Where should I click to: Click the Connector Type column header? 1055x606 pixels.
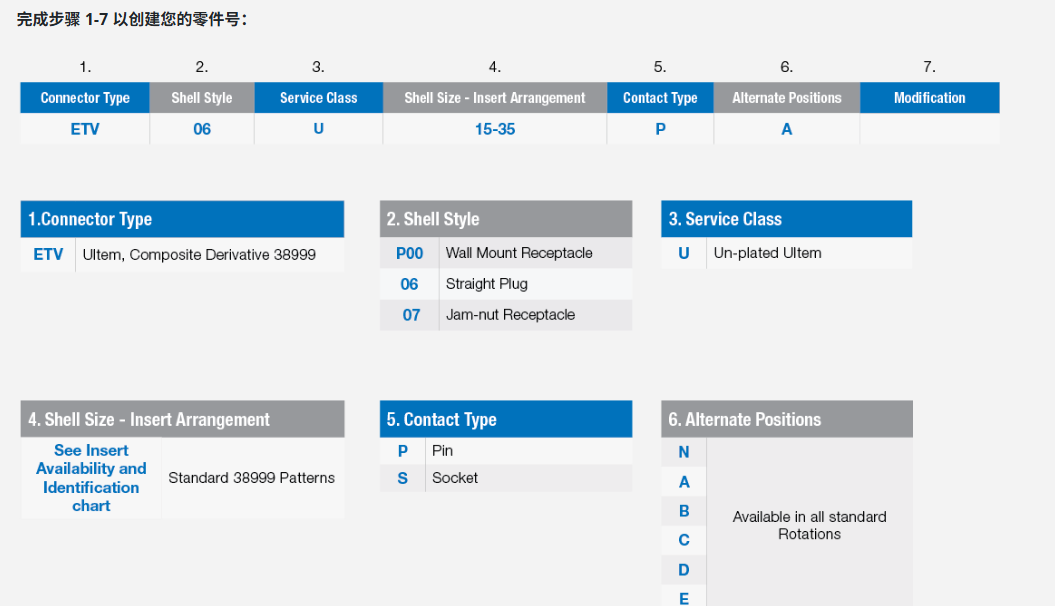click(85, 98)
